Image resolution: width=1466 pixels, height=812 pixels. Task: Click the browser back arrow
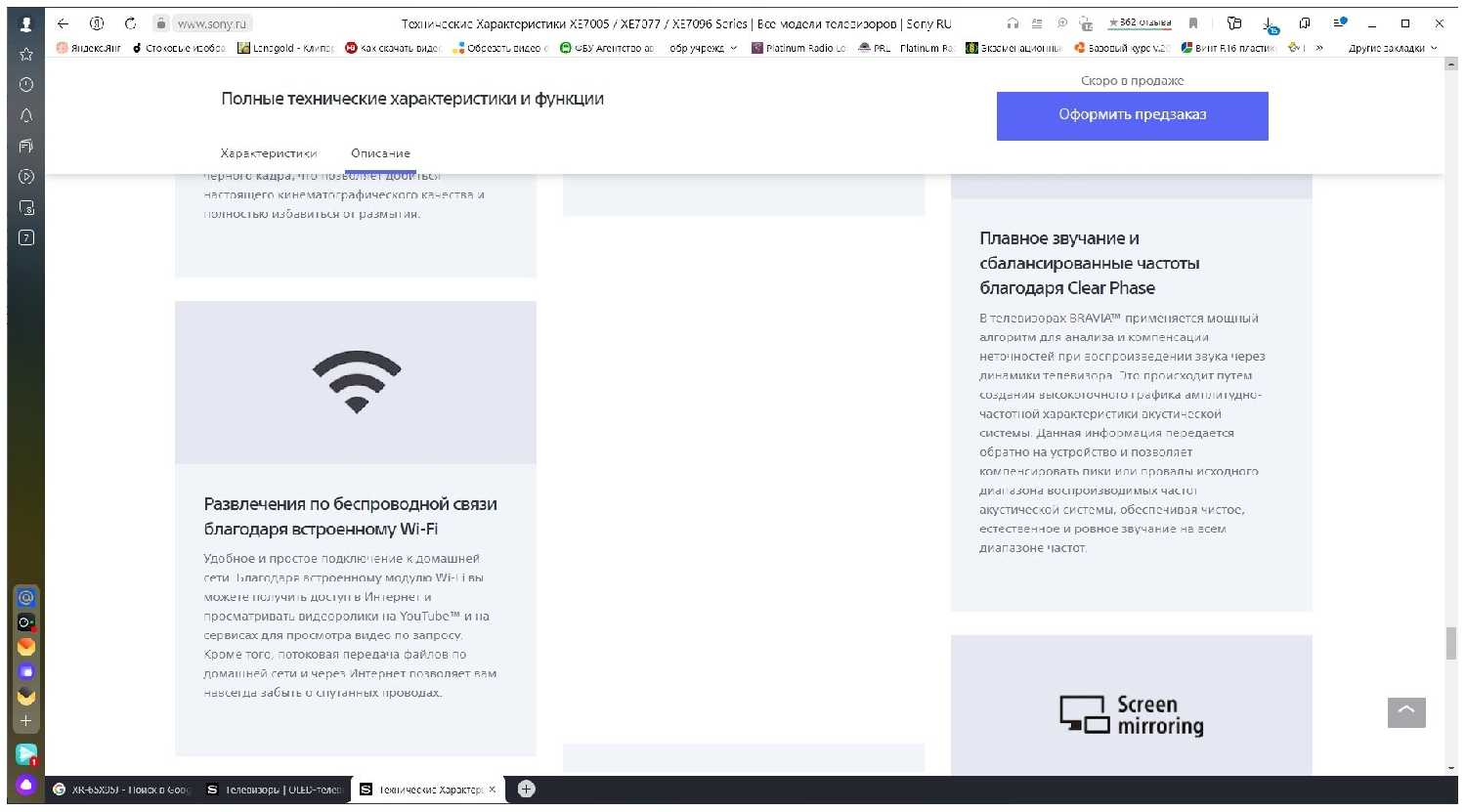point(63,23)
